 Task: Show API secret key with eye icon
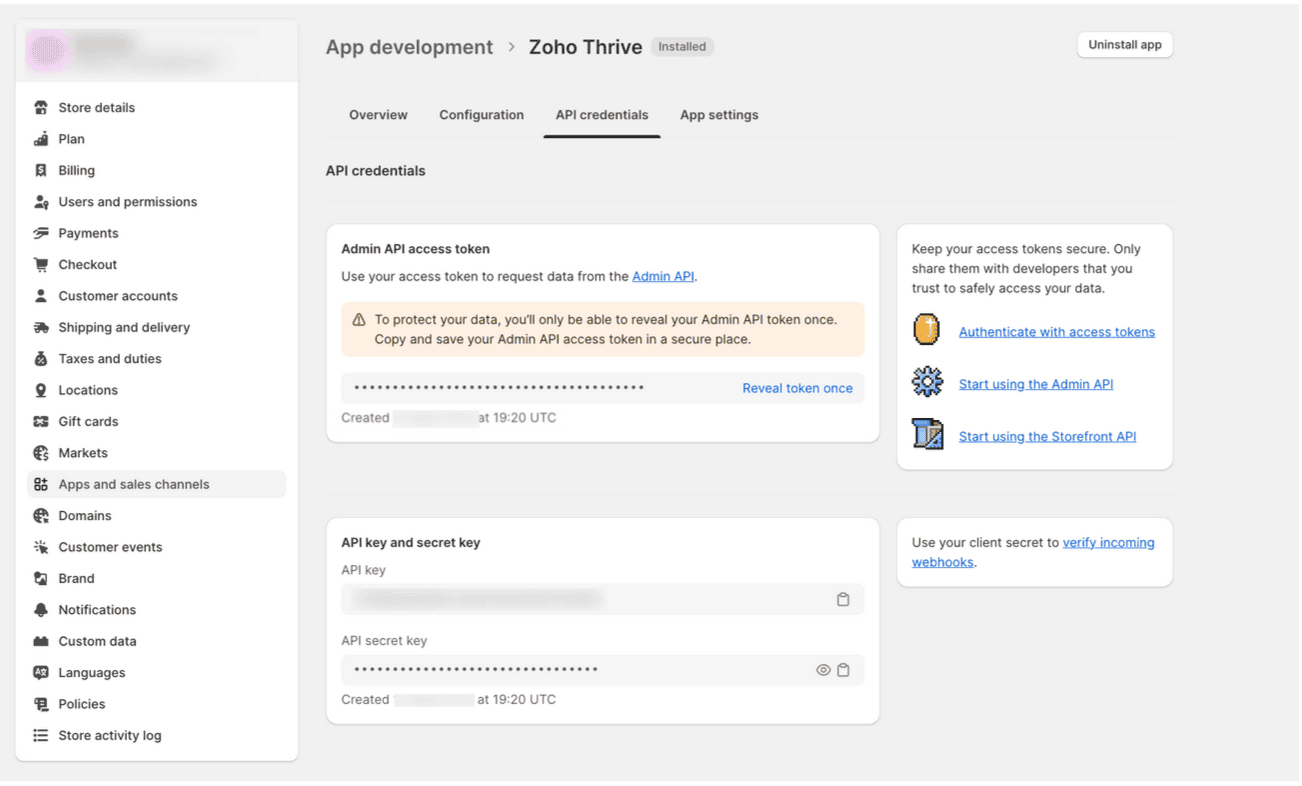click(823, 670)
